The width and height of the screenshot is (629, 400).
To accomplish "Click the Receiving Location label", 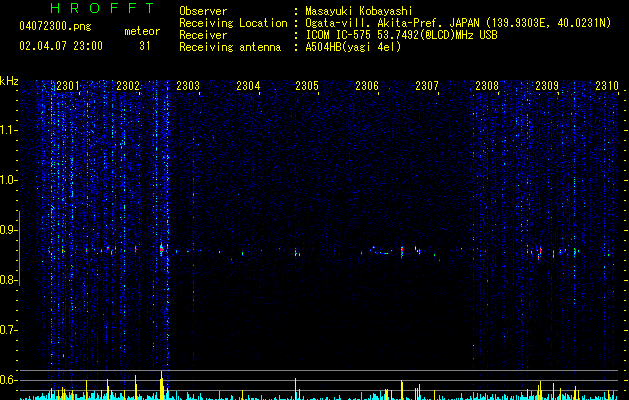I will tap(233, 23).
